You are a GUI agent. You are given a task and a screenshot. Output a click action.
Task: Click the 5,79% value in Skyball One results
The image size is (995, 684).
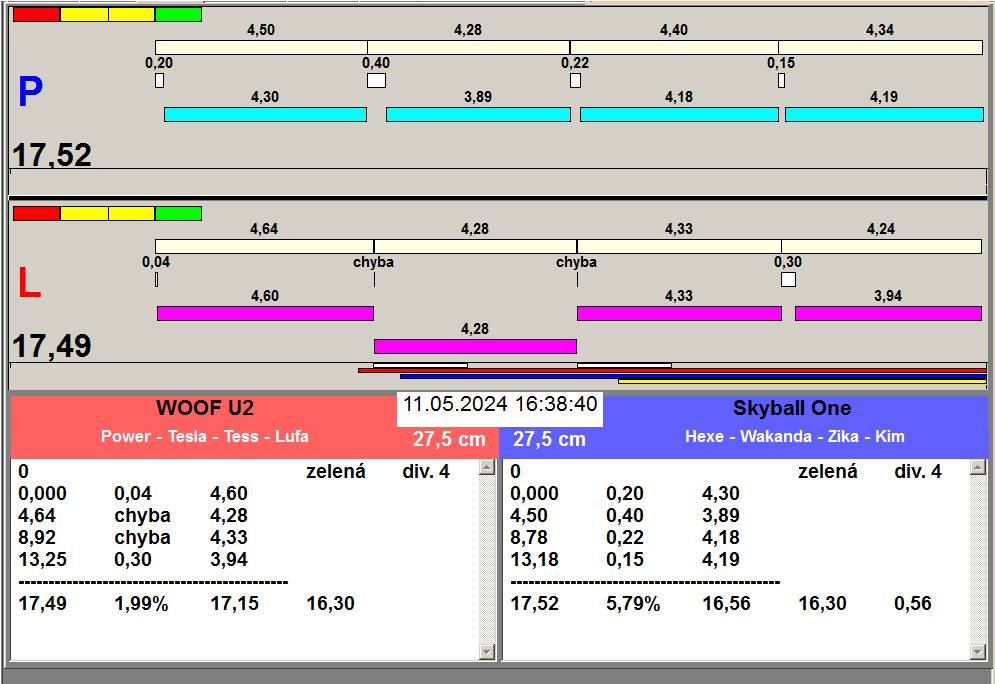[633, 603]
